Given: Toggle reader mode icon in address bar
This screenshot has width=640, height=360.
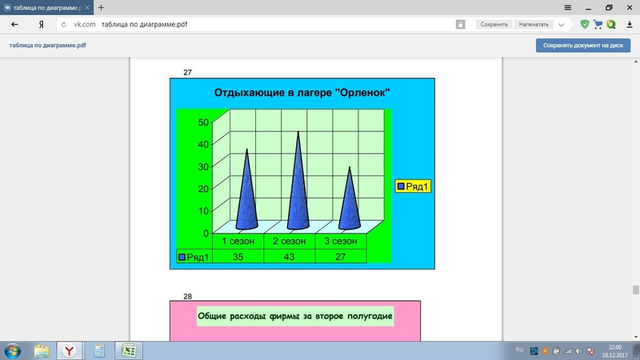Looking at the screenshot, I should [460, 24].
